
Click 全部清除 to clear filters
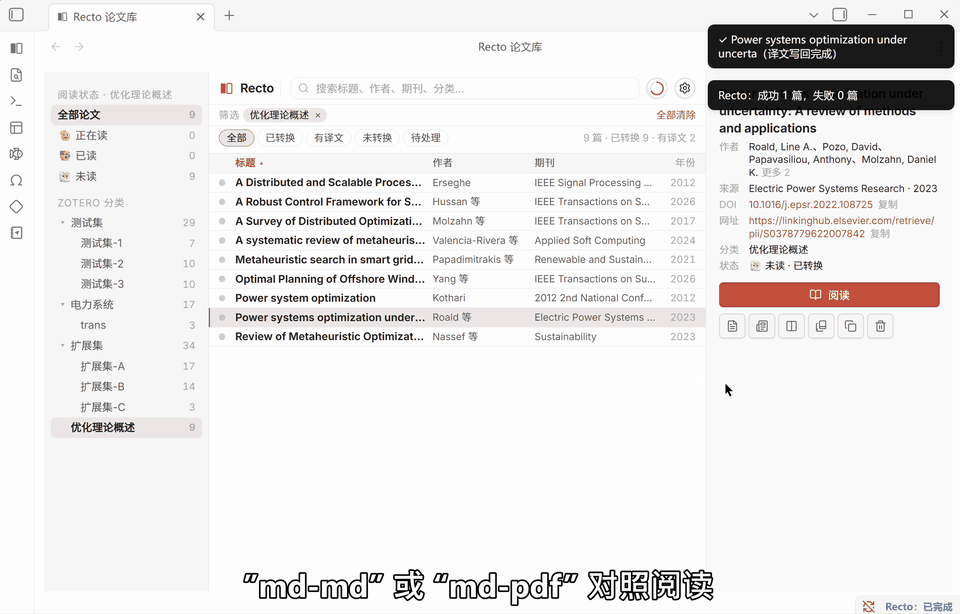coord(676,115)
